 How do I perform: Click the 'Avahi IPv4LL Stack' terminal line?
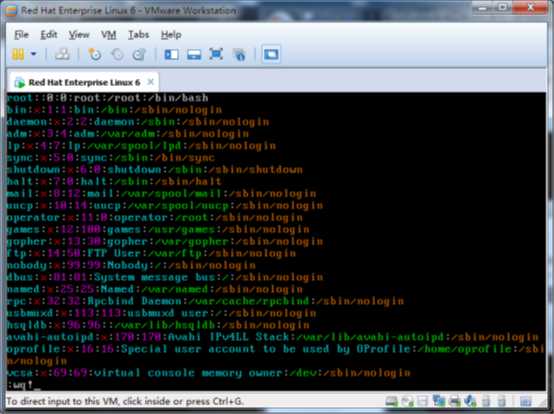[x=273, y=337]
